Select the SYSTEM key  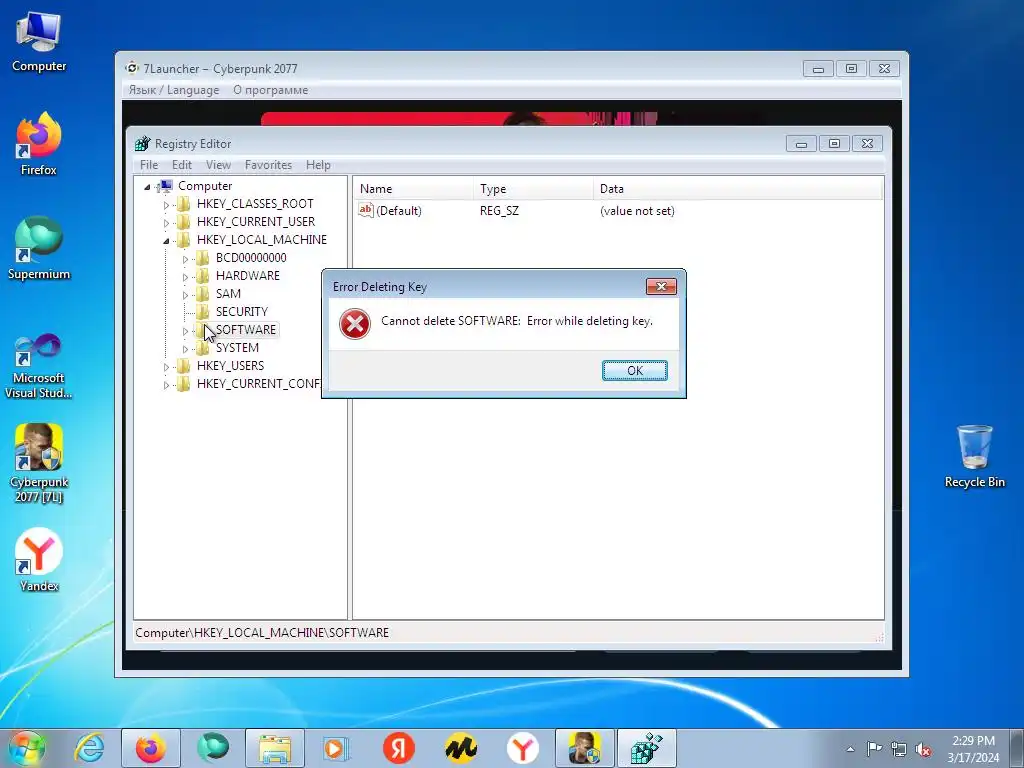point(237,347)
